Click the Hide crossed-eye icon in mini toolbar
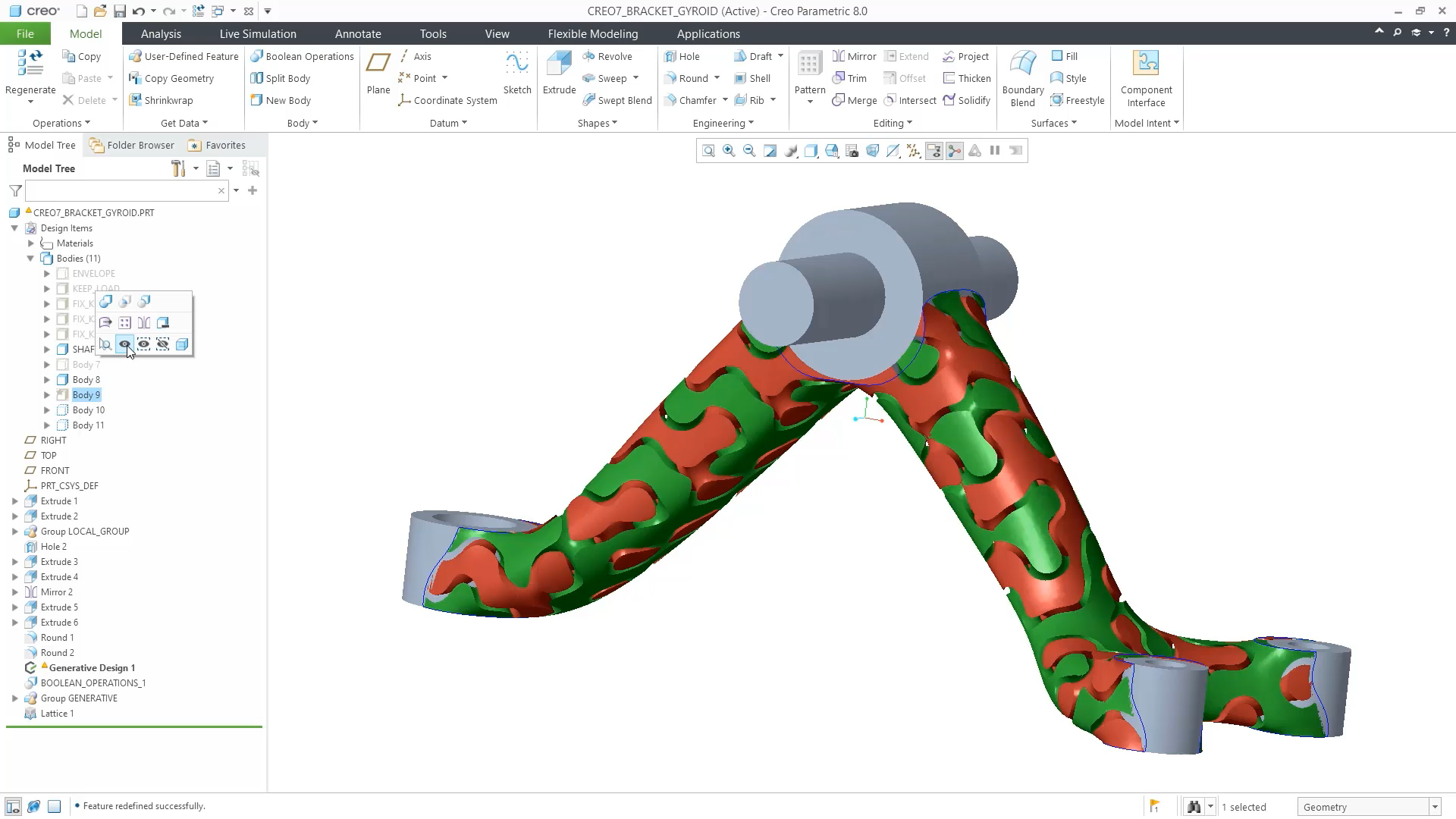The image size is (1456, 819). 162,345
